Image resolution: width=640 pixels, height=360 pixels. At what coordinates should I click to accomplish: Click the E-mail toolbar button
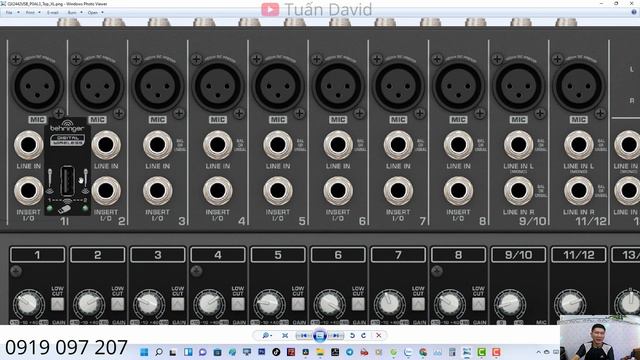click(53, 13)
